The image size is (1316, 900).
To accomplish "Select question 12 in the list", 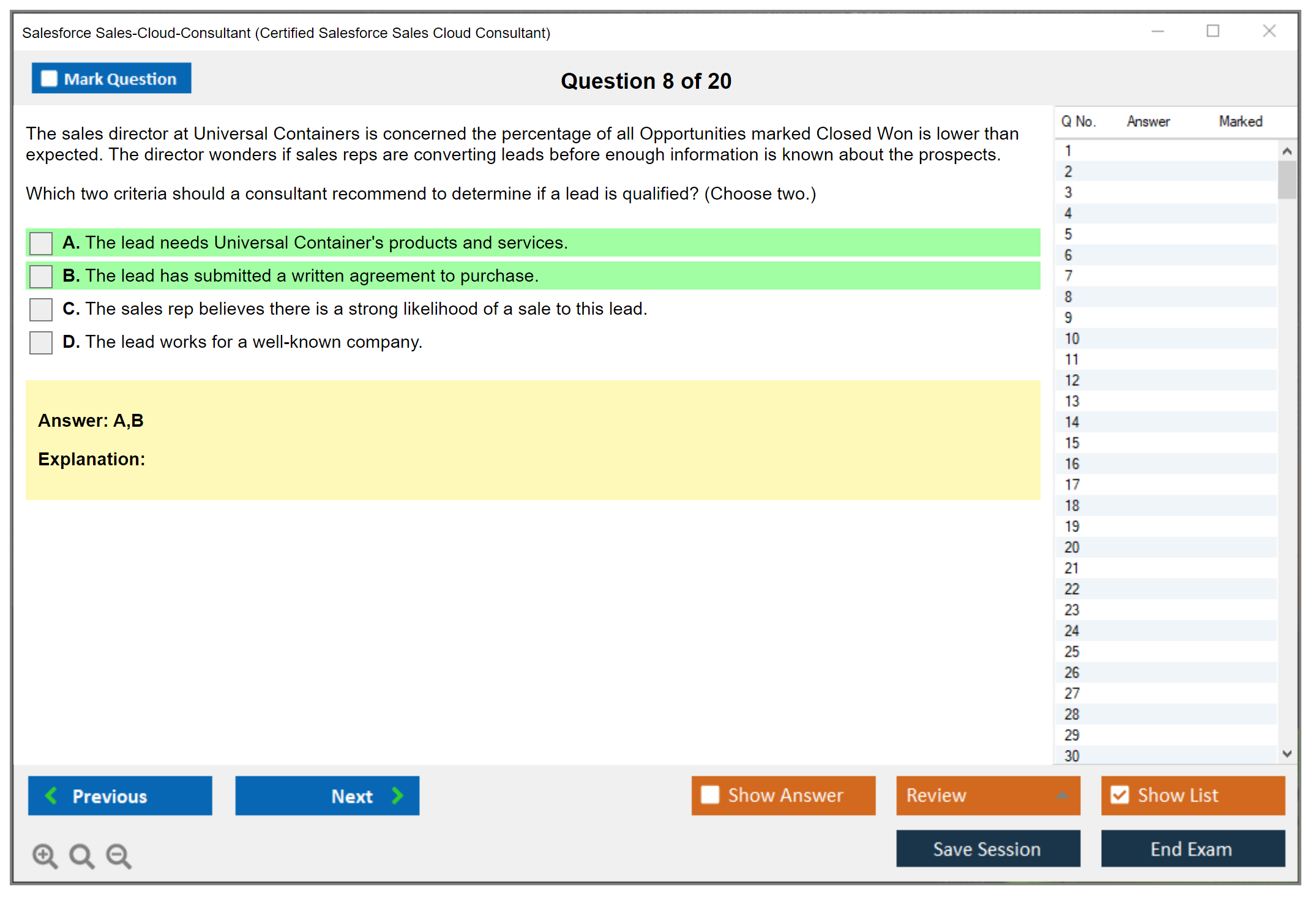I will 1072,380.
